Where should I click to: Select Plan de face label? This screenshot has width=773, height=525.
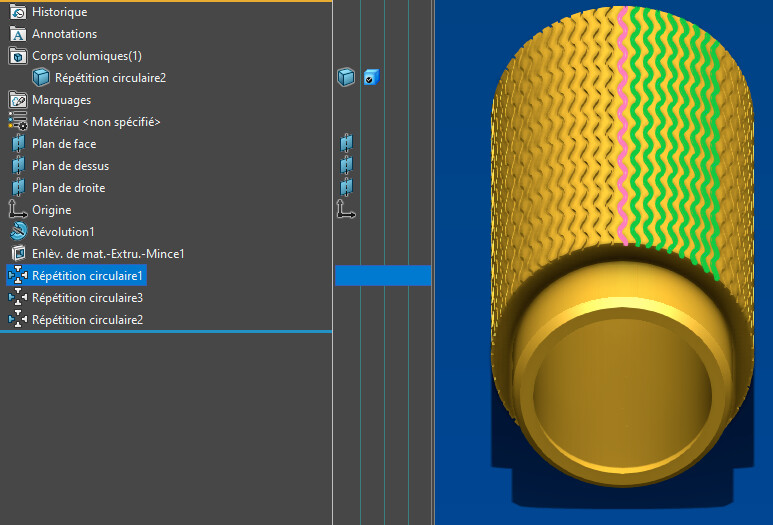coord(64,144)
